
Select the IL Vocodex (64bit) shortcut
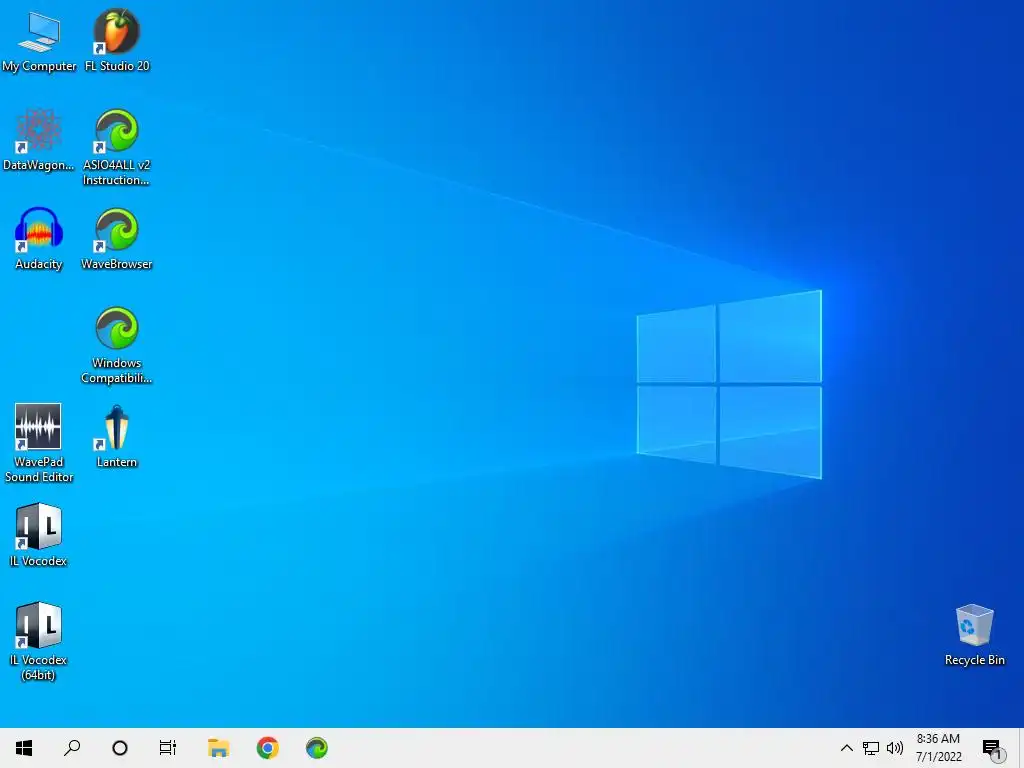click(x=39, y=642)
